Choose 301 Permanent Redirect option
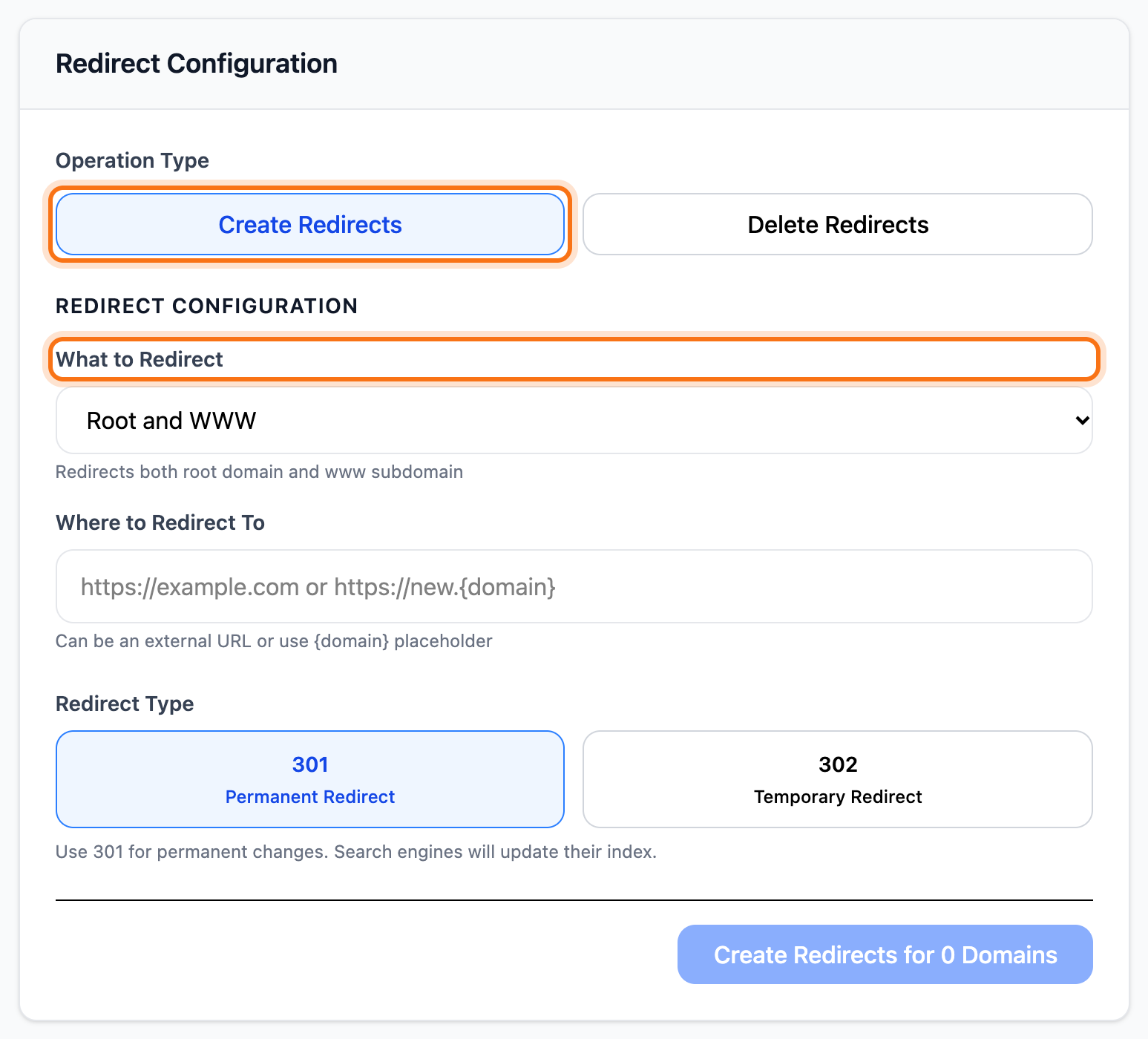This screenshot has width=1148, height=1039. pyautogui.click(x=310, y=779)
